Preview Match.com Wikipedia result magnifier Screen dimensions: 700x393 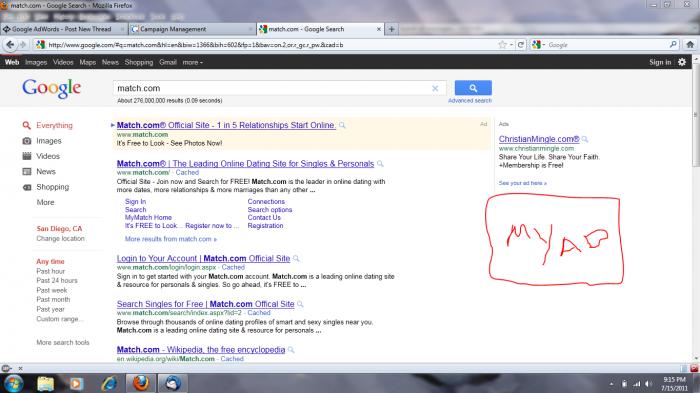tap(291, 350)
